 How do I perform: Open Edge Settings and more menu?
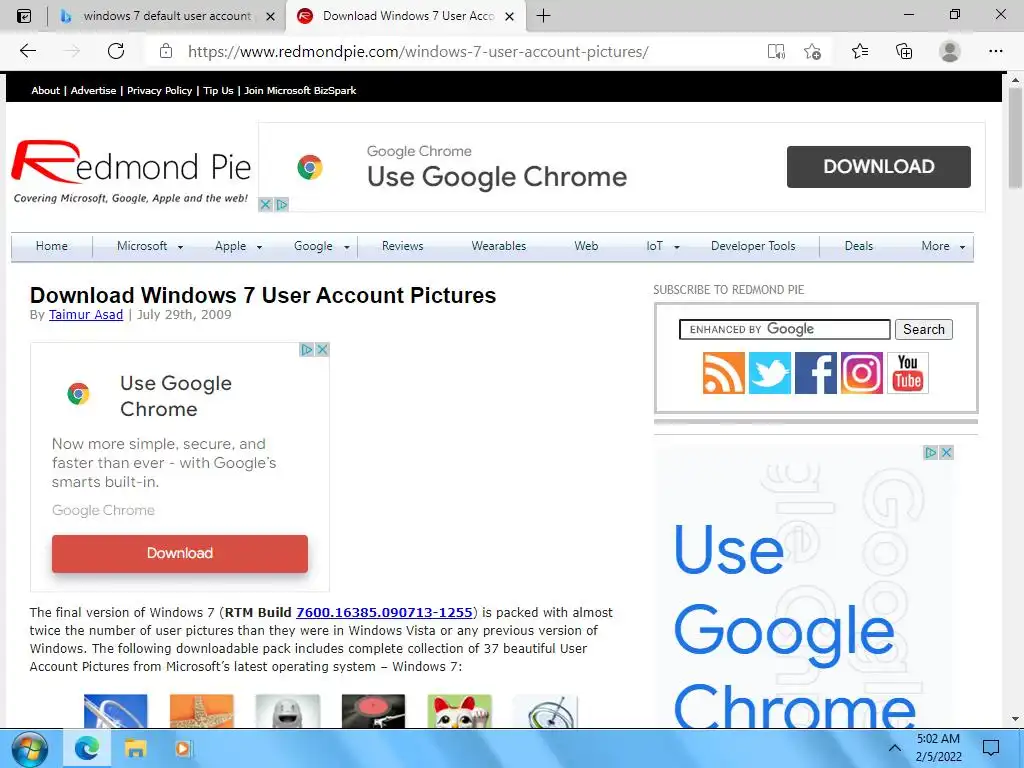995,51
